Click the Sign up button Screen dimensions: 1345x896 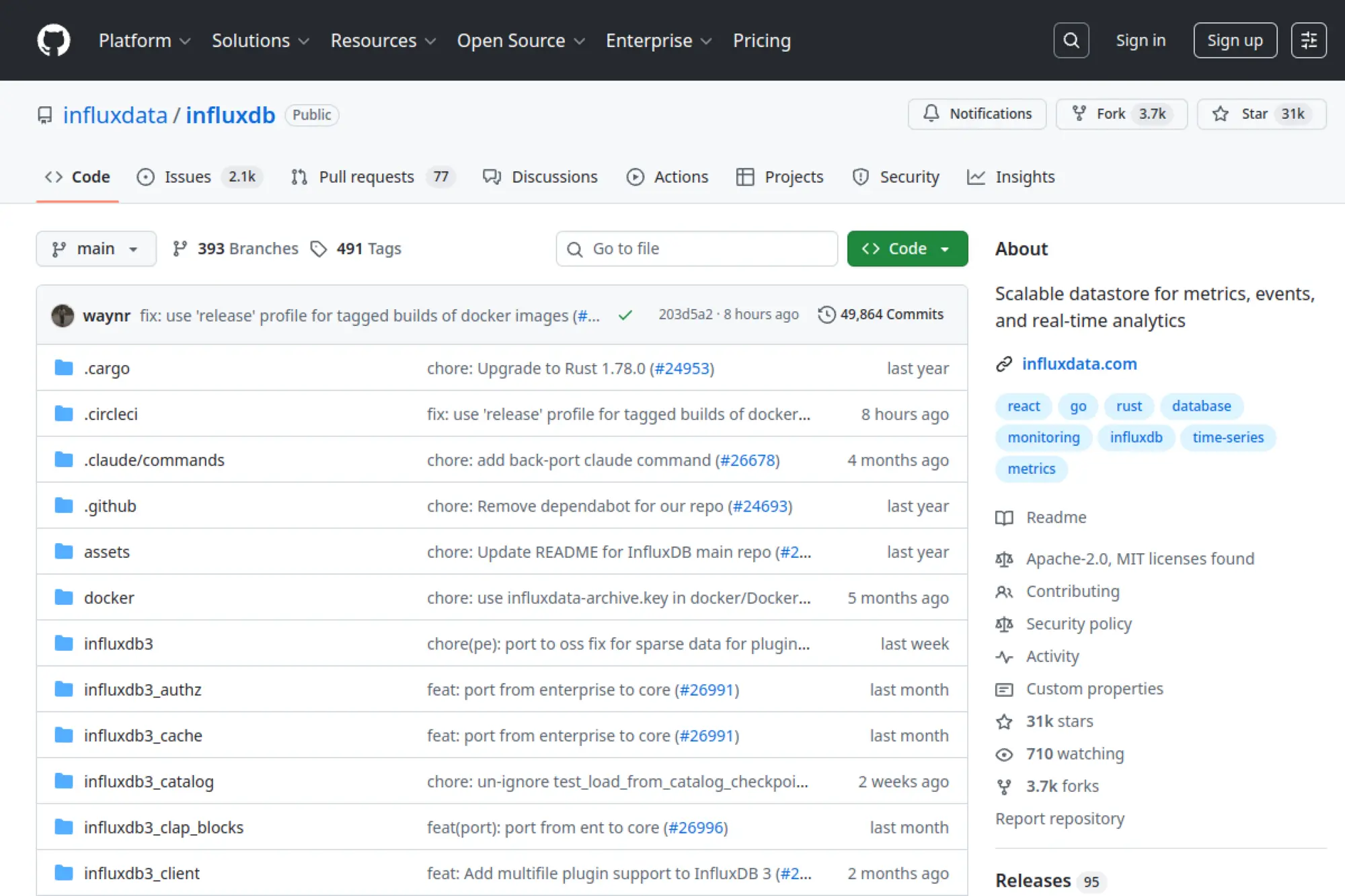pyautogui.click(x=1235, y=40)
